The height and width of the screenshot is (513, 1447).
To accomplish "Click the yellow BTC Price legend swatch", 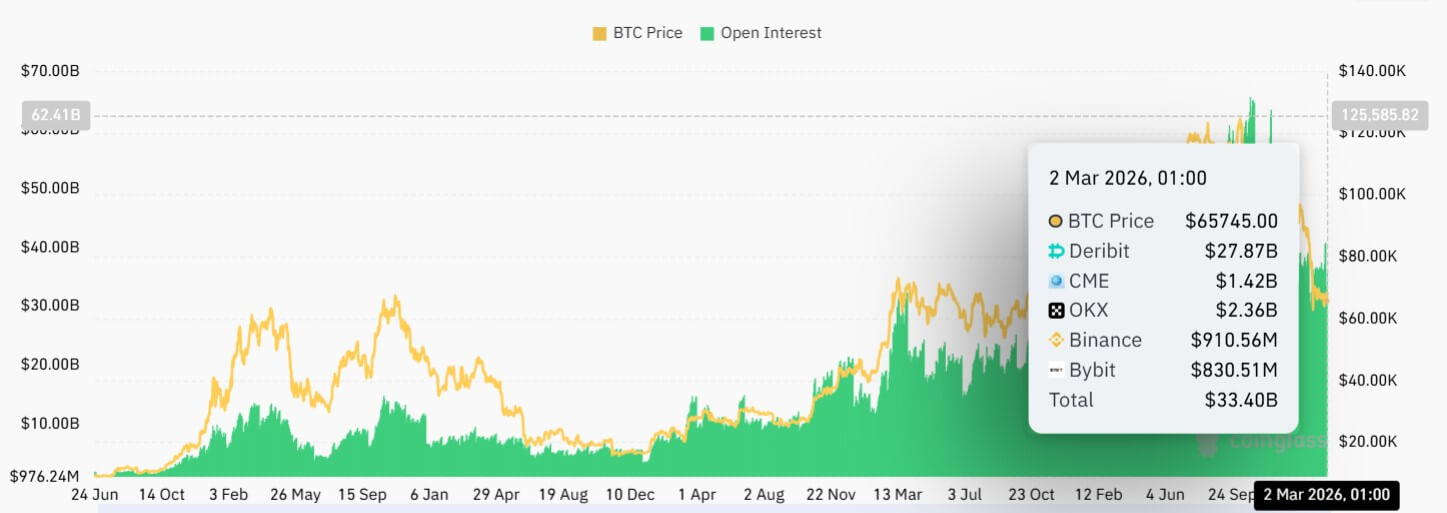I will (x=600, y=33).
